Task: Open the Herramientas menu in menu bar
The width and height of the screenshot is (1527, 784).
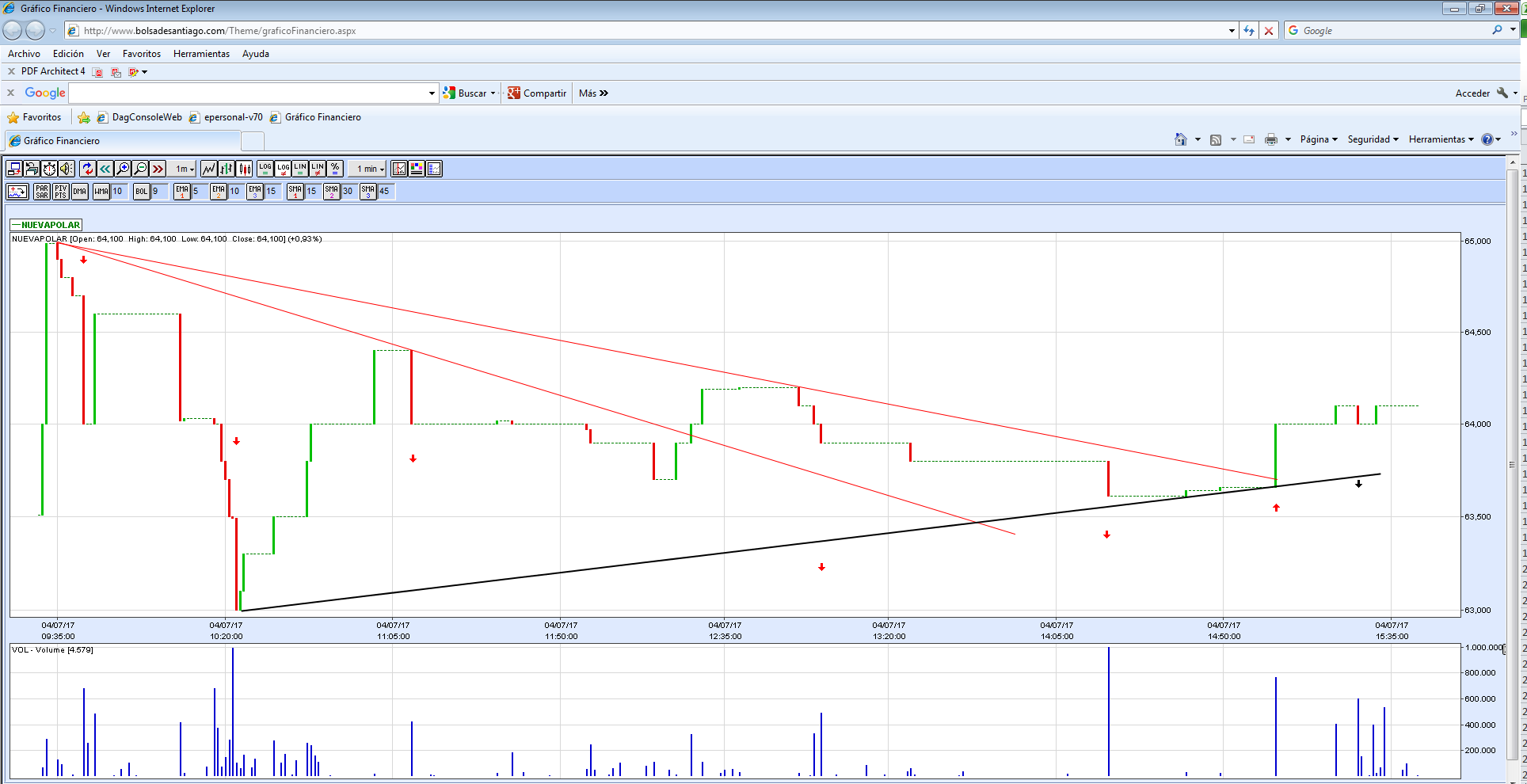Action: [x=201, y=54]
